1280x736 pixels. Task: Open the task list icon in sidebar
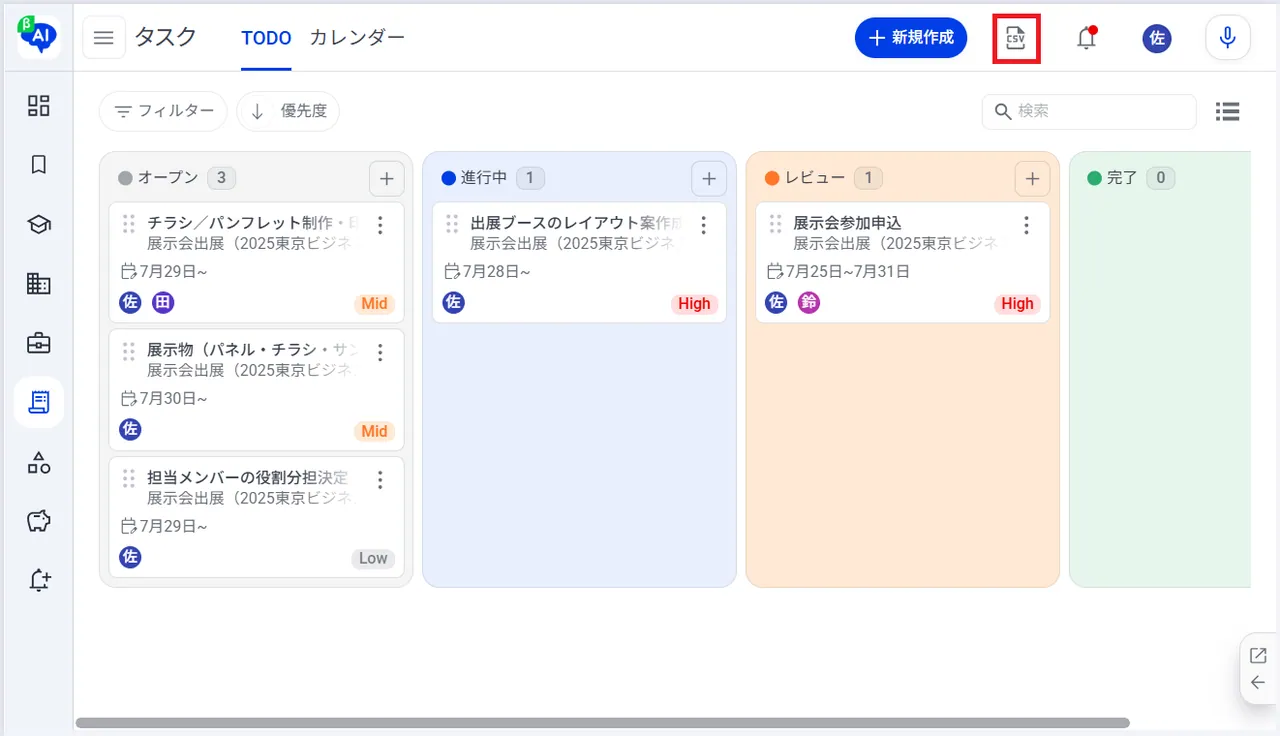(39, 402)
